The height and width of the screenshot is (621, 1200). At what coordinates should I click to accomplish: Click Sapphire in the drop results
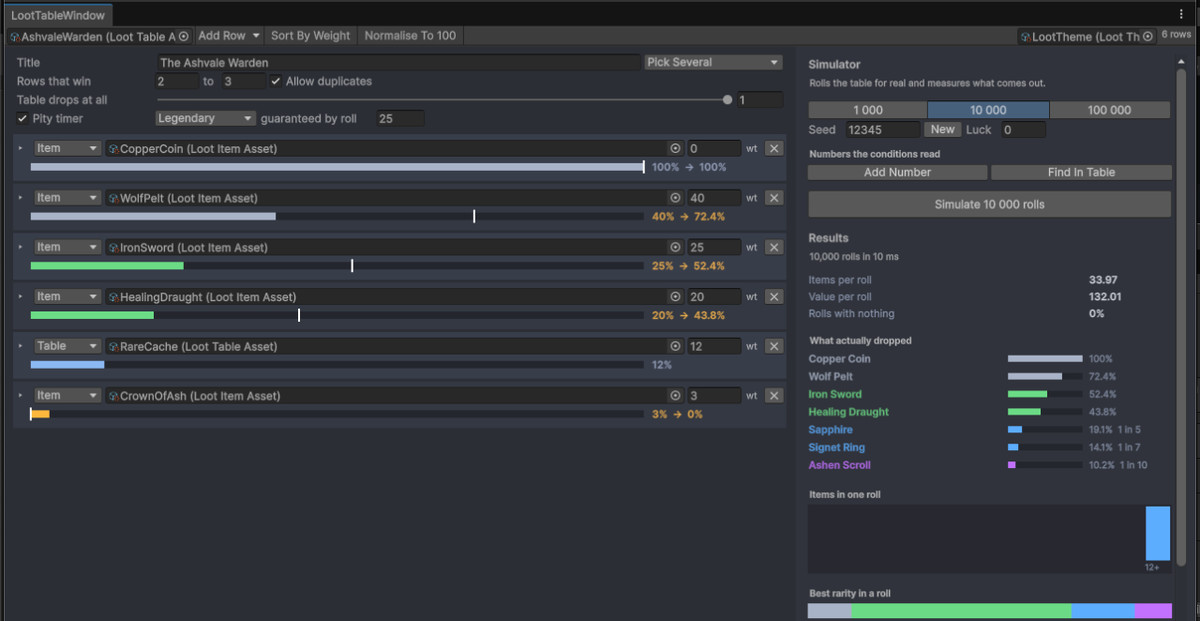(831, 430)
